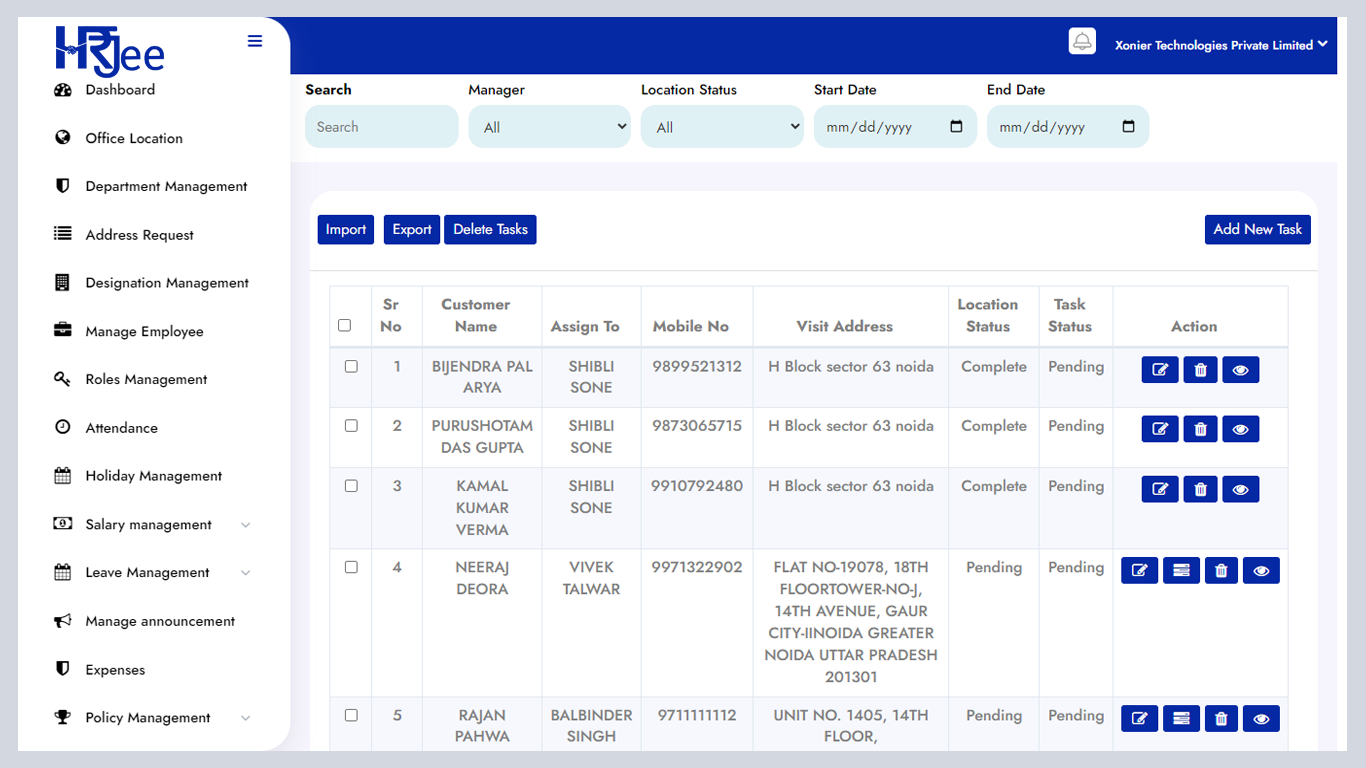The image size is (1366, 768).
Task: Open the End Date calendar picker
Action: pyautogui.click(x=1129, y=127)
